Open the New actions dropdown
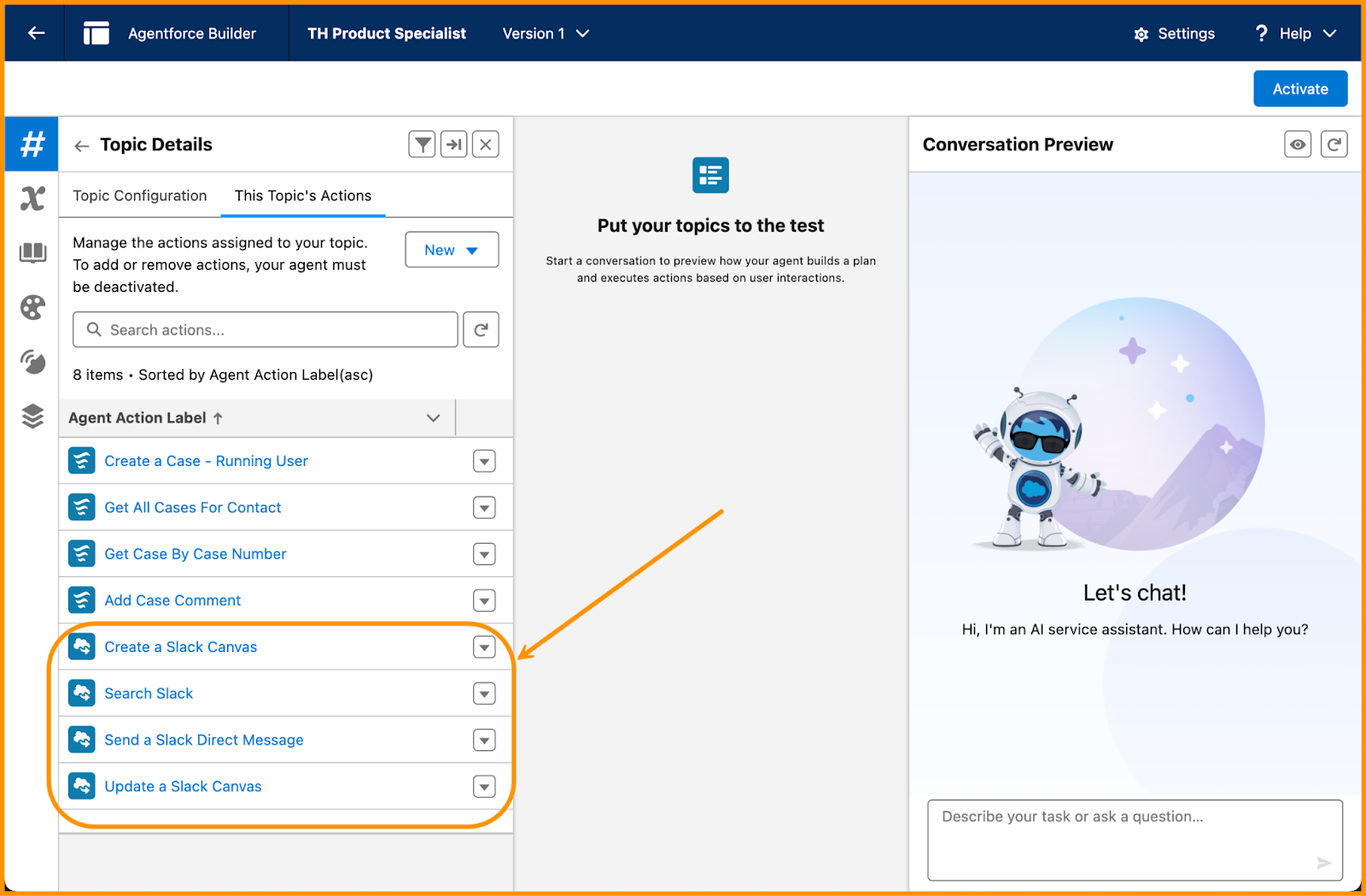The image size is (1366, 896). coord(452,250)
